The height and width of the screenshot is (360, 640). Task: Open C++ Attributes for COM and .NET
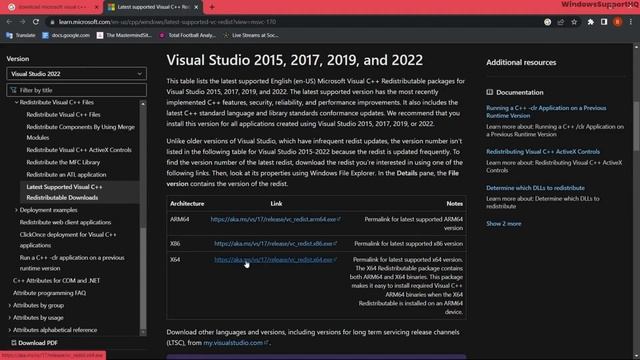pos(56,280)
